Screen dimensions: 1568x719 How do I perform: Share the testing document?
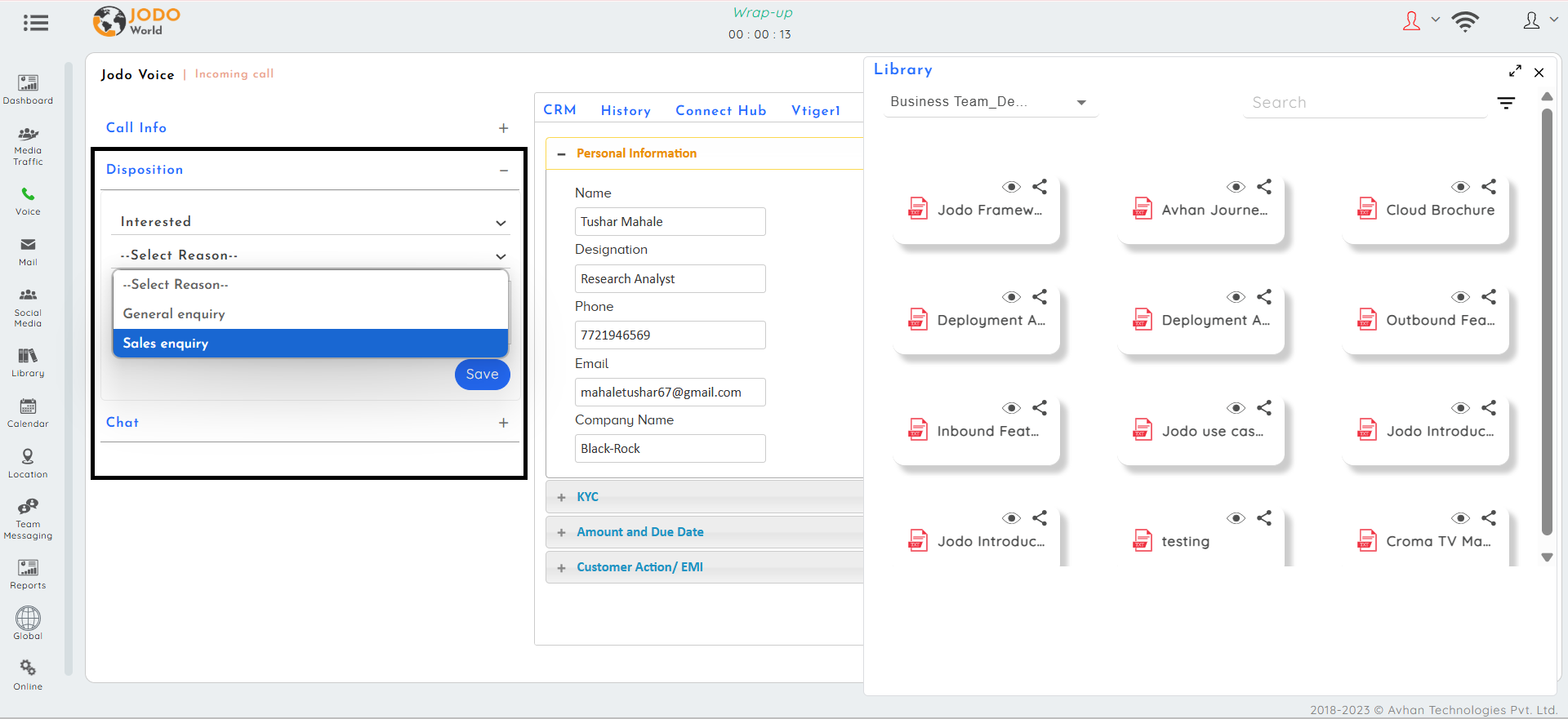click(1264, 518)
